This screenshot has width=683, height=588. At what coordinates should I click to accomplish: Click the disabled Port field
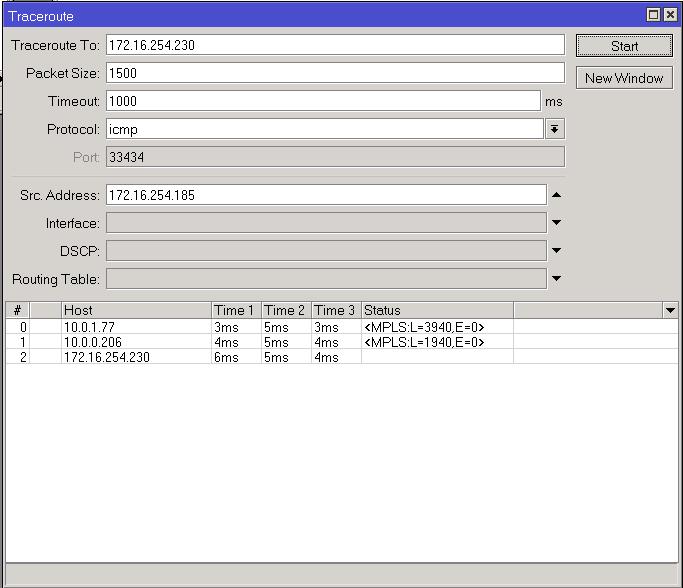335,157
